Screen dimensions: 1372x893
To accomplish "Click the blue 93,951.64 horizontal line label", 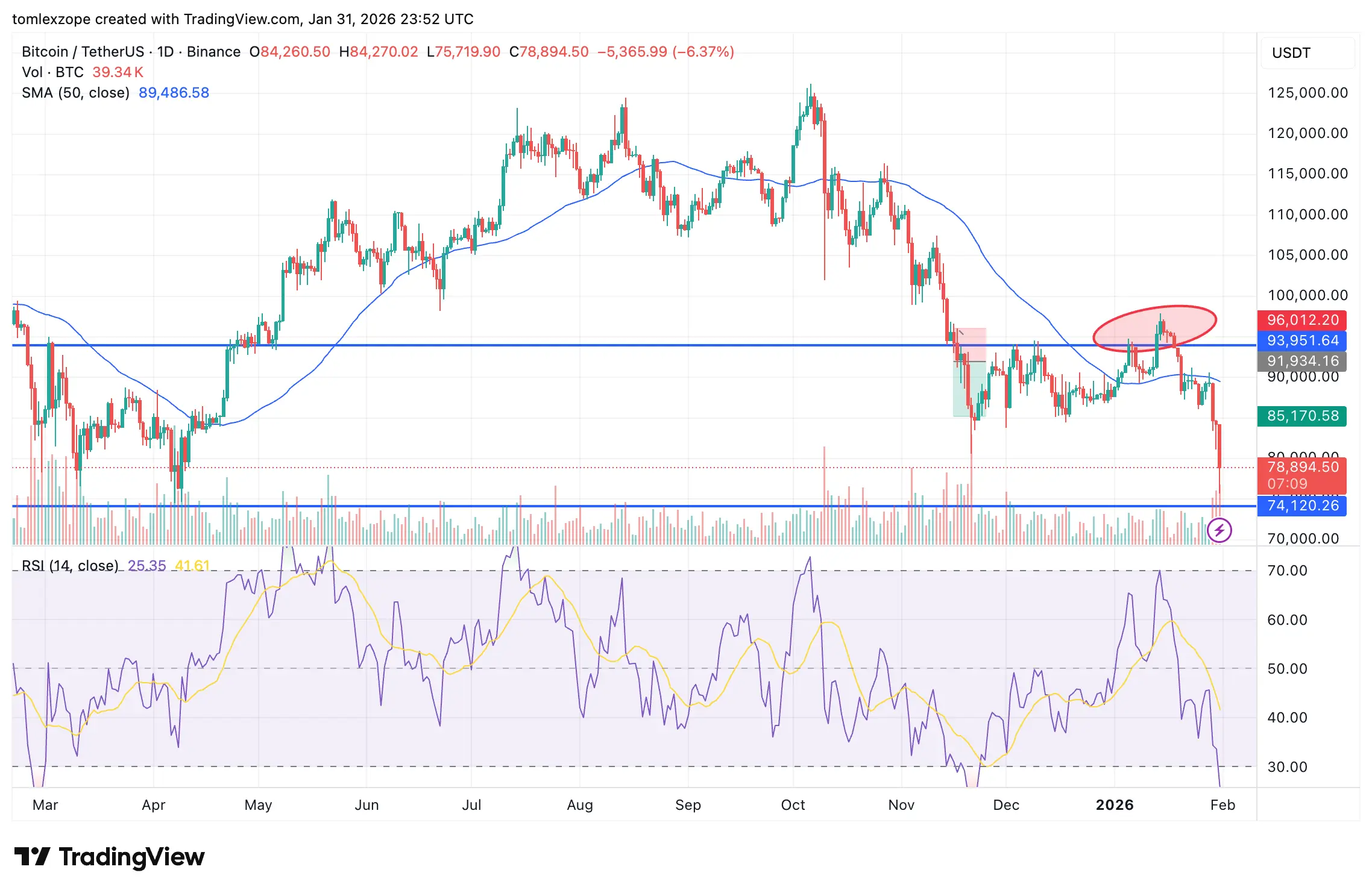I will tap(1301, 340).
